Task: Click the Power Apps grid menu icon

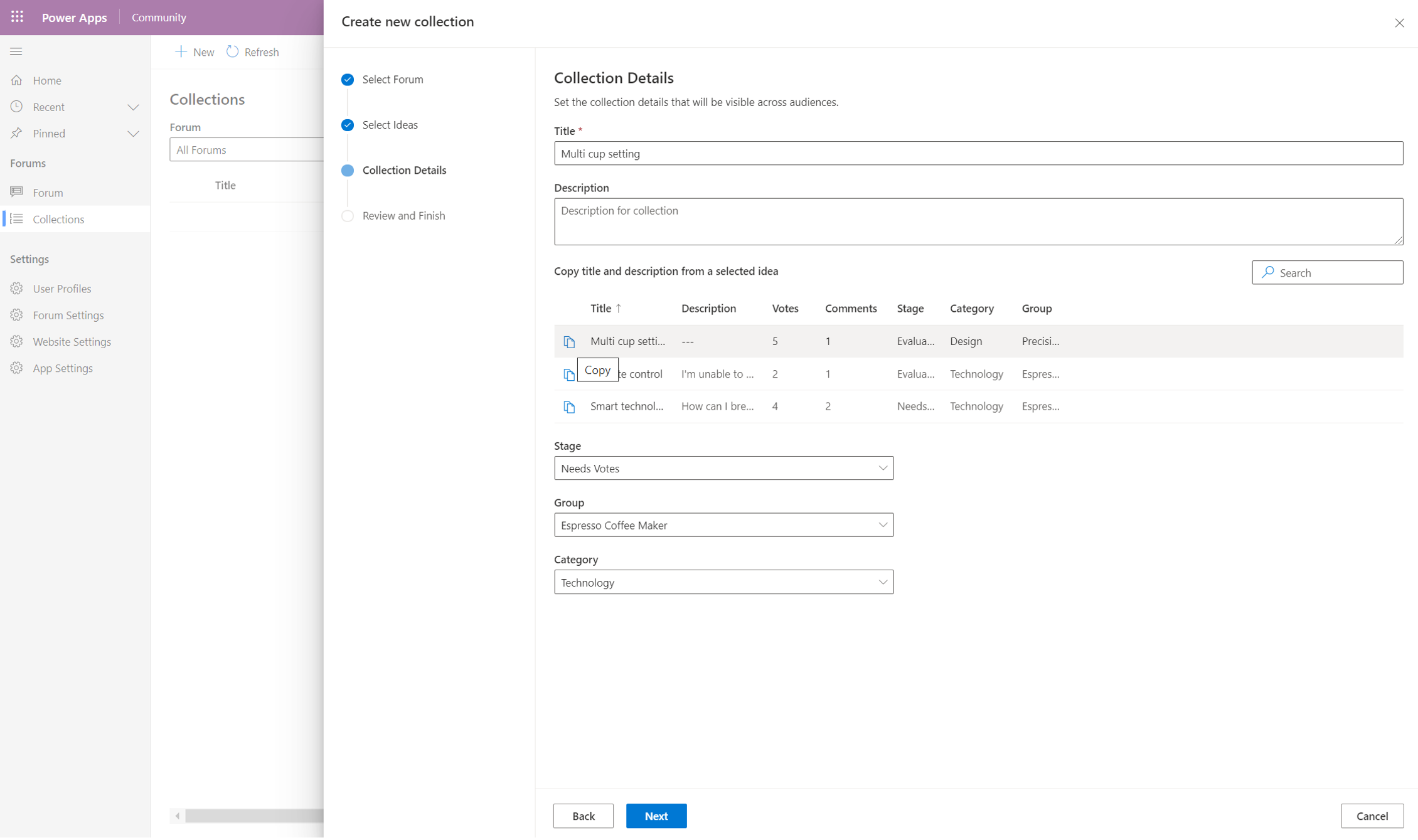Action: (x=16, y=17)
